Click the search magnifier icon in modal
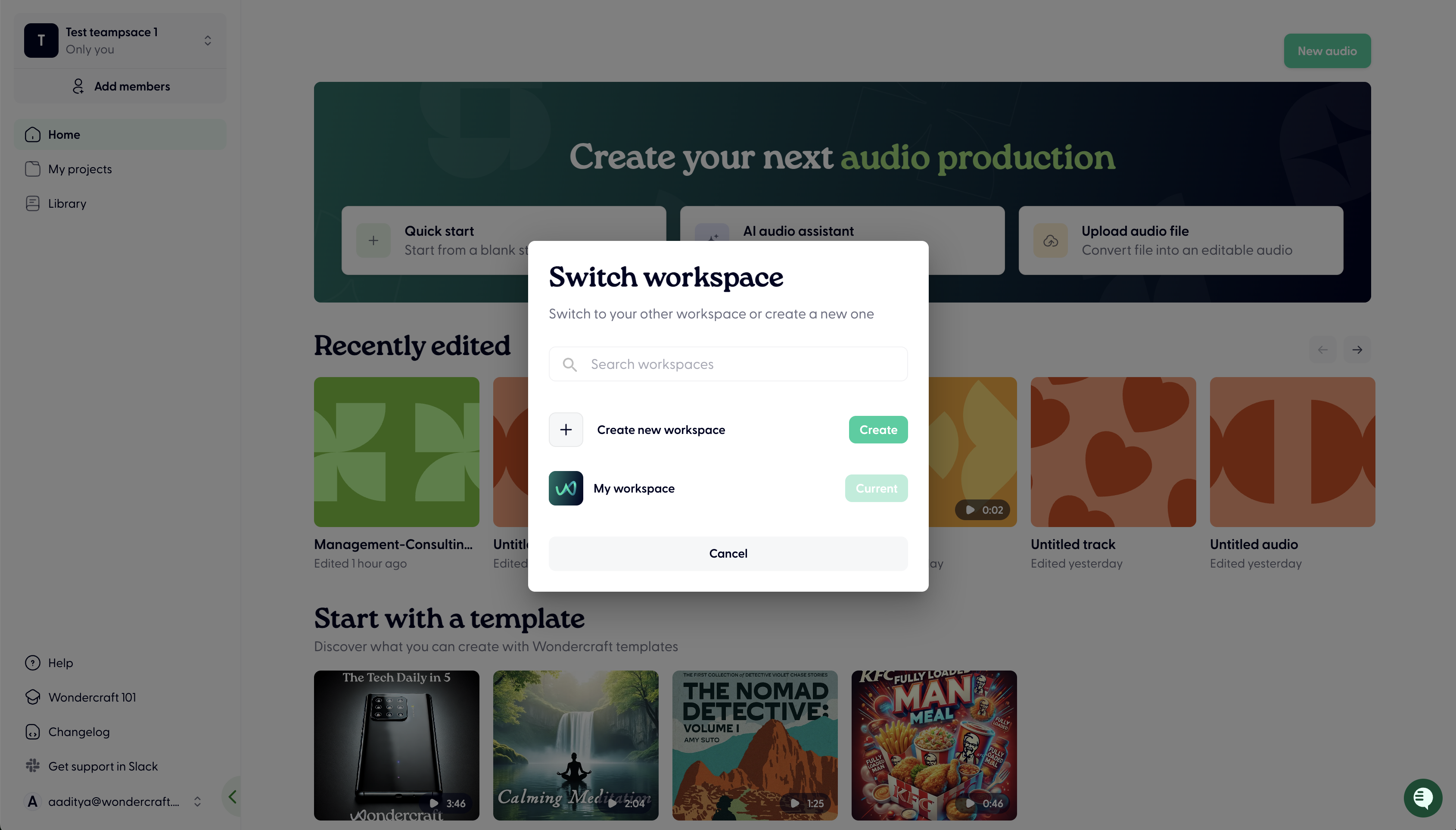This screenshot has width=1456, height=830. 569,364
